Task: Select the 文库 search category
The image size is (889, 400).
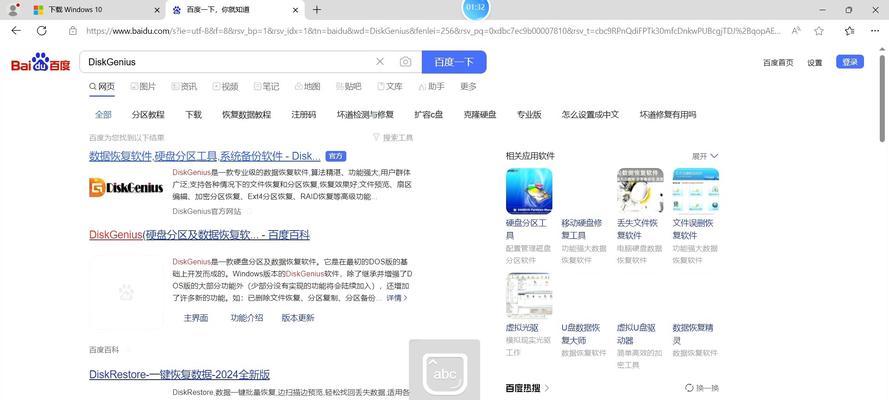Action: pyautogui.click(x=390, y=87)
